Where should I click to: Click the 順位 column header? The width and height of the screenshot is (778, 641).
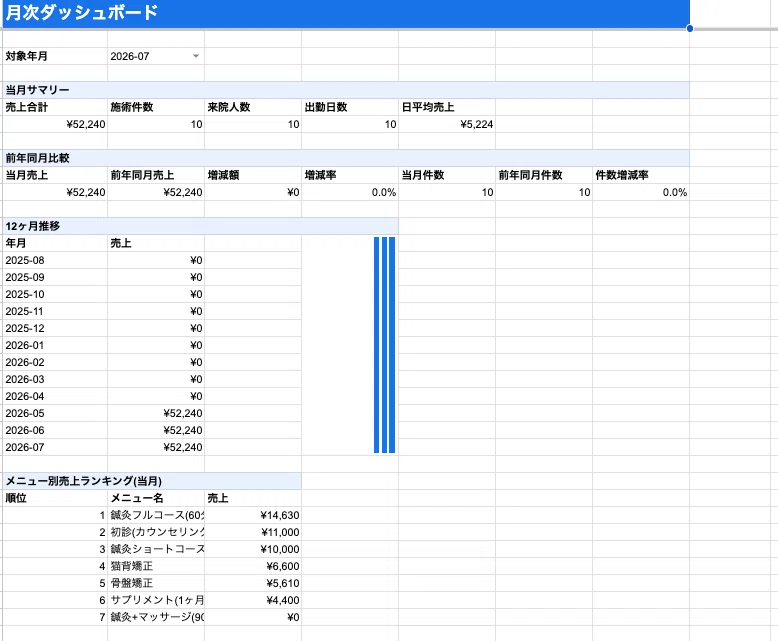coord(55,498)
